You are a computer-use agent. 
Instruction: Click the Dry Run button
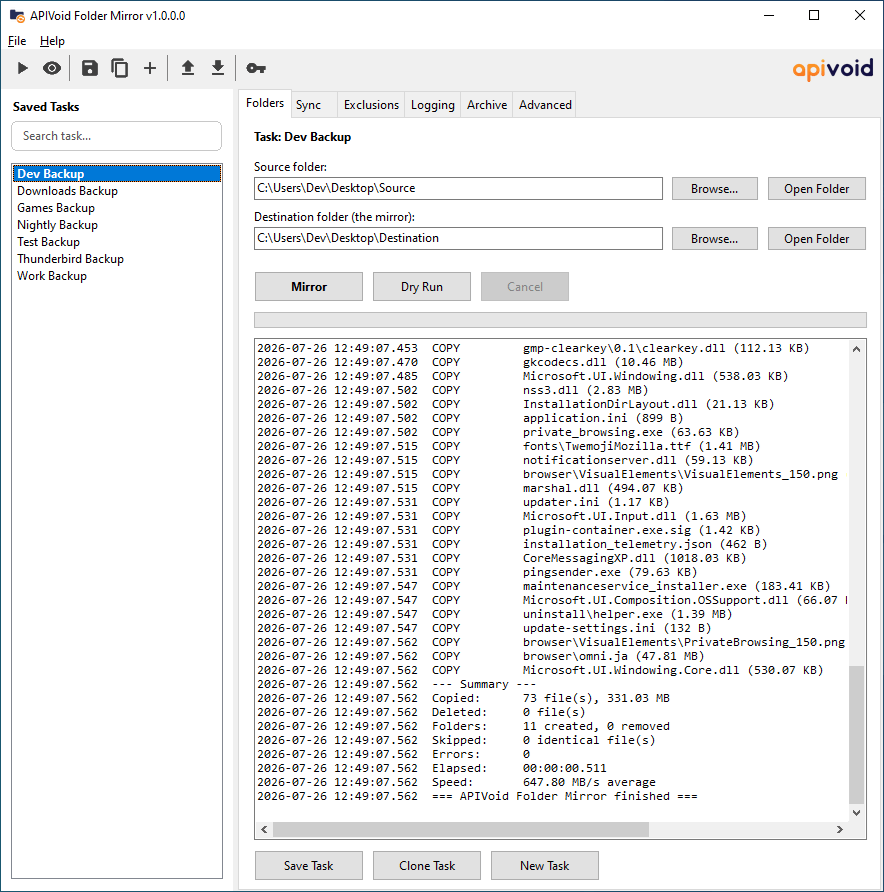click(422, 287)
